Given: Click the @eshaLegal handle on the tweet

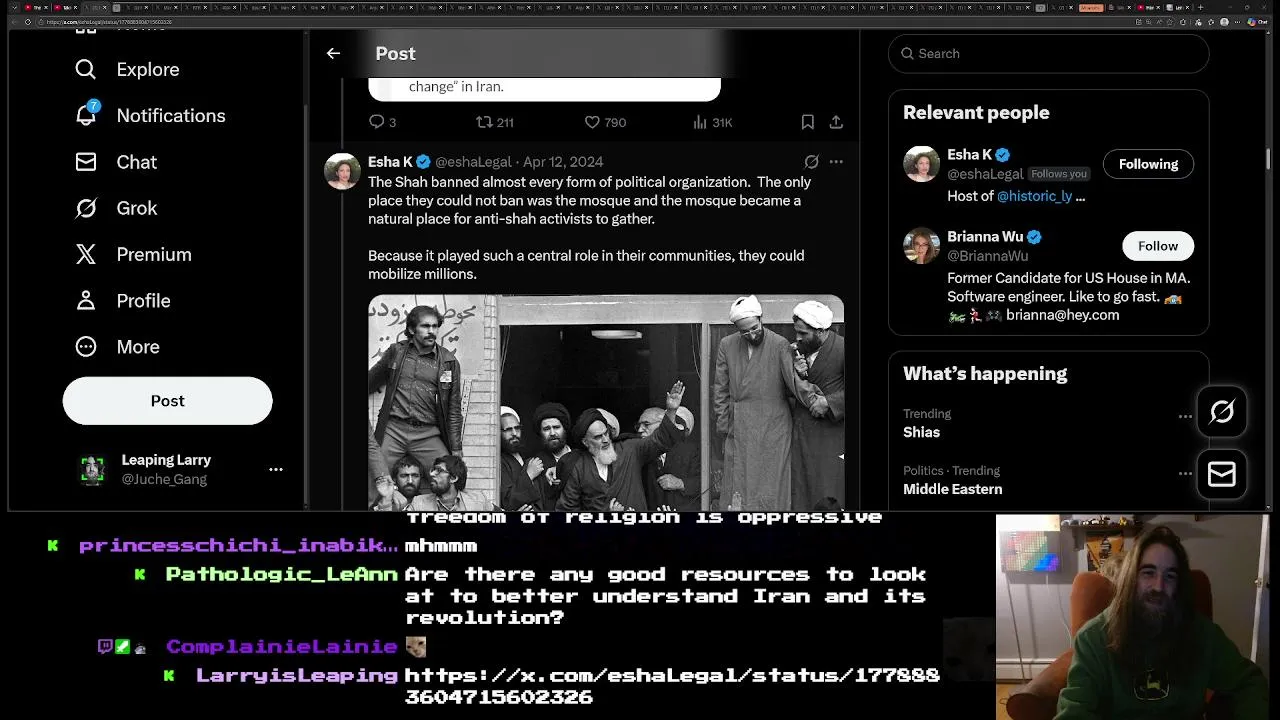Looking at the screenshot, I should click(x=473, y=161).
